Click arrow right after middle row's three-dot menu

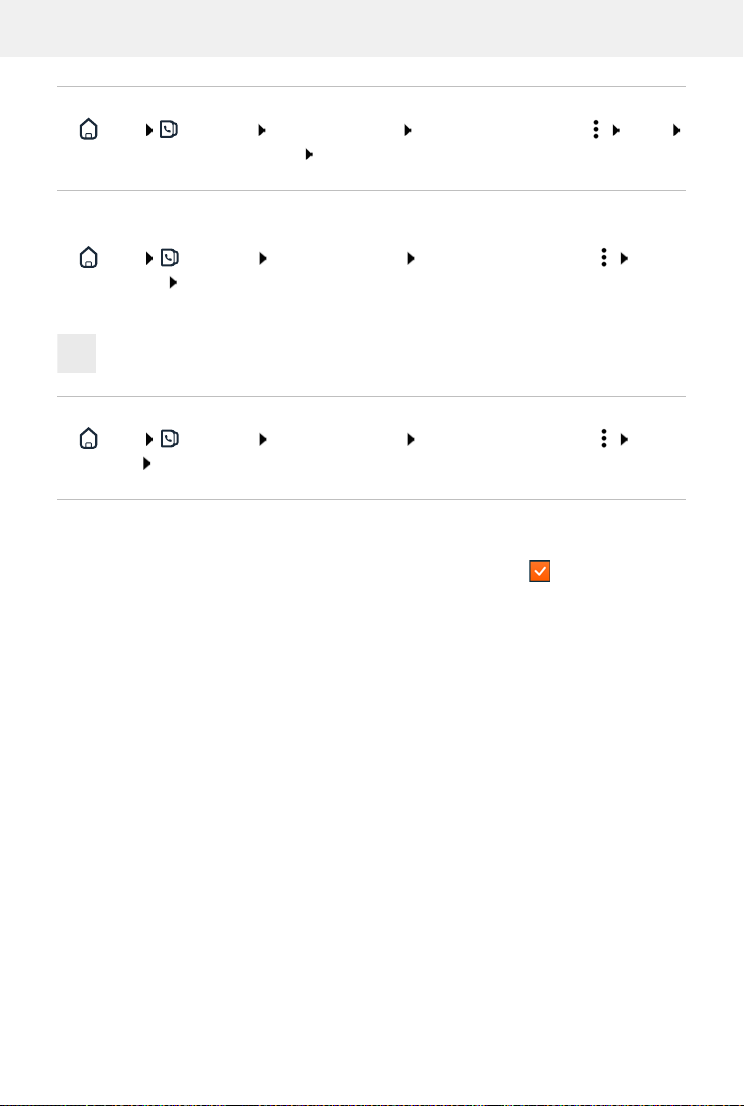(624, 258)
